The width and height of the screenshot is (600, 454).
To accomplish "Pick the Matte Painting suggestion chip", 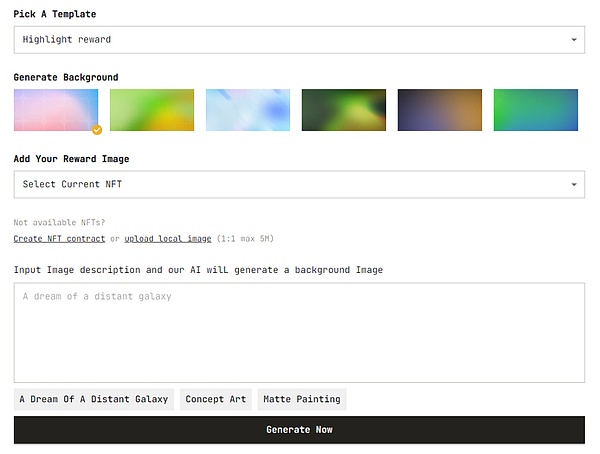I will click(301, 399).
